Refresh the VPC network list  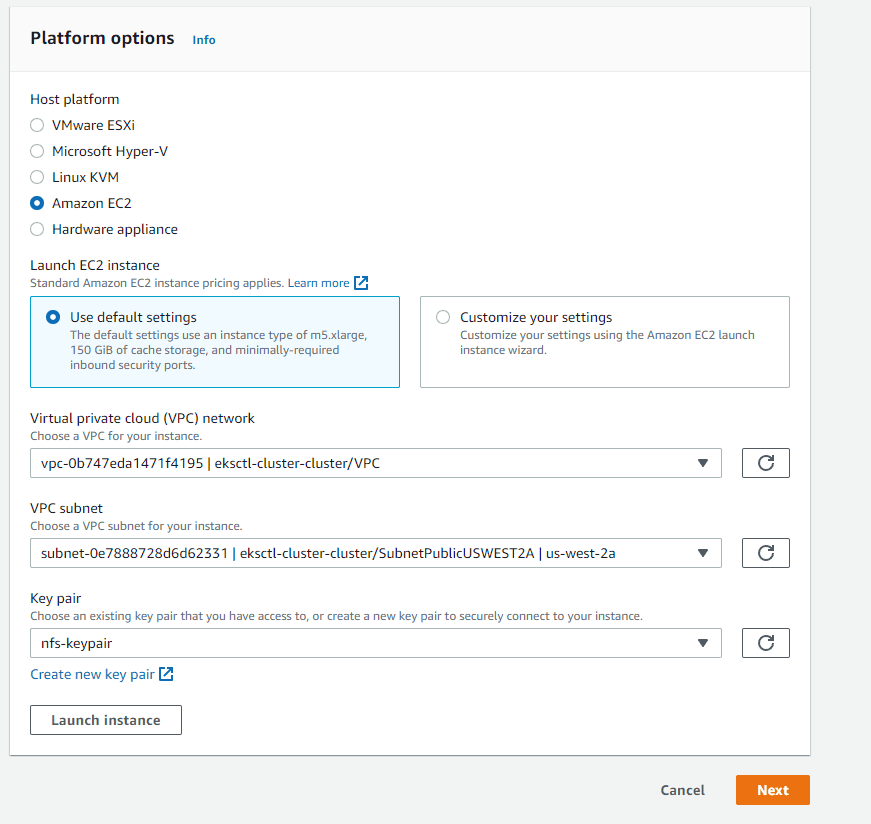(766, 463)
